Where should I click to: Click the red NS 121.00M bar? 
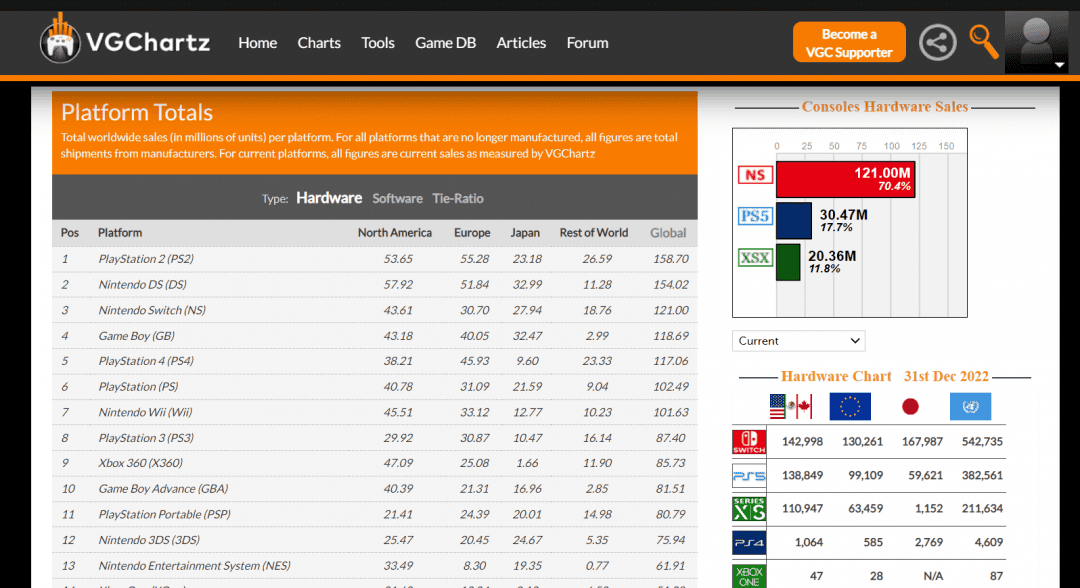tap(845, 179)
